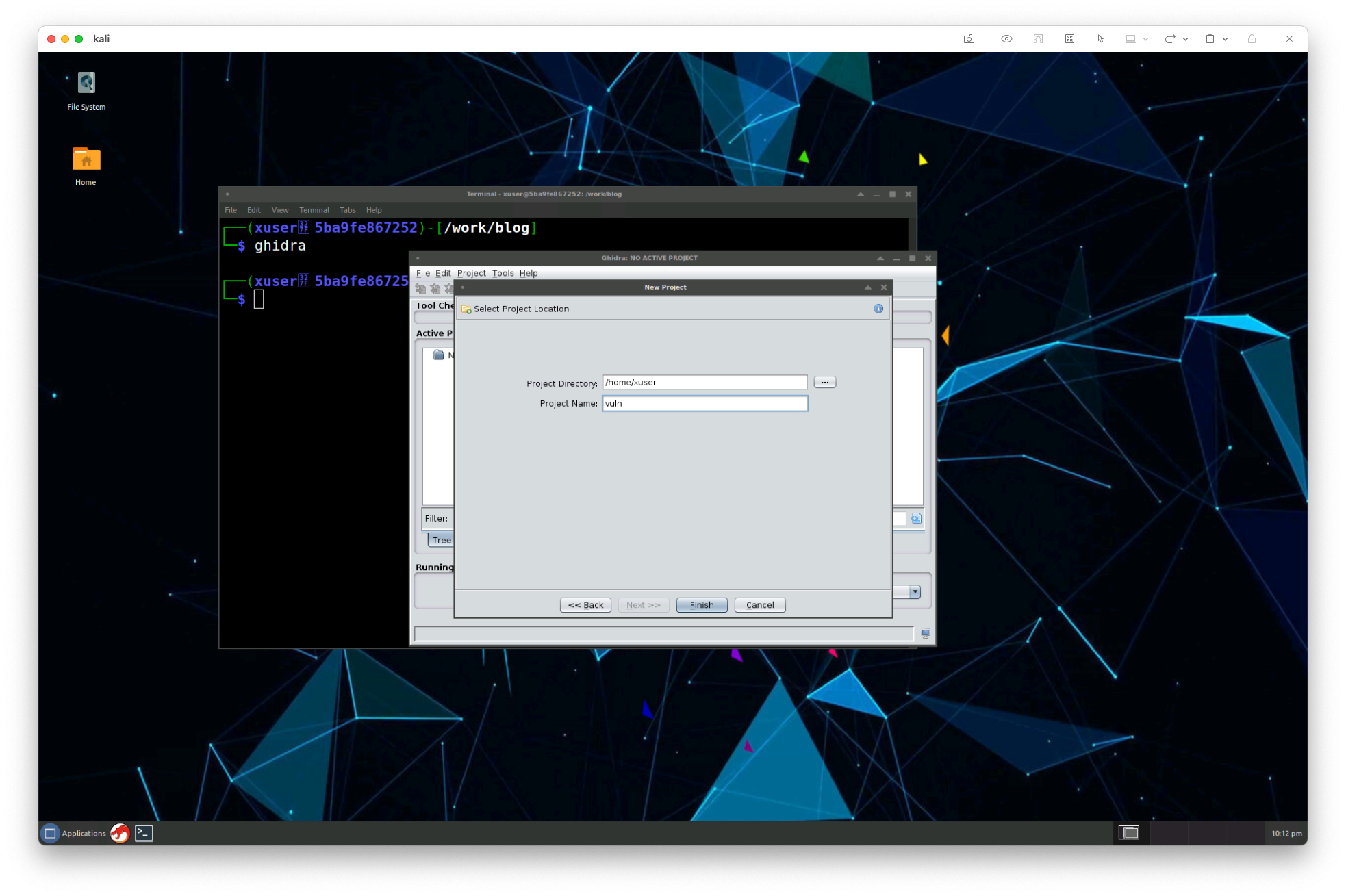Take a screenshot with the camera icon

[x=969, y=39]
